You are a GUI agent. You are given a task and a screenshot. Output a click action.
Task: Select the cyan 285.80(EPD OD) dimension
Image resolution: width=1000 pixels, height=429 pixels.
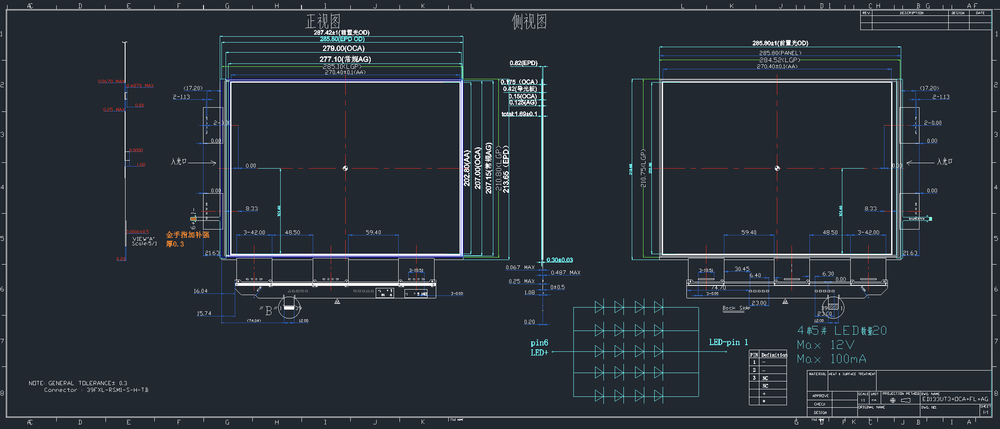342,39
